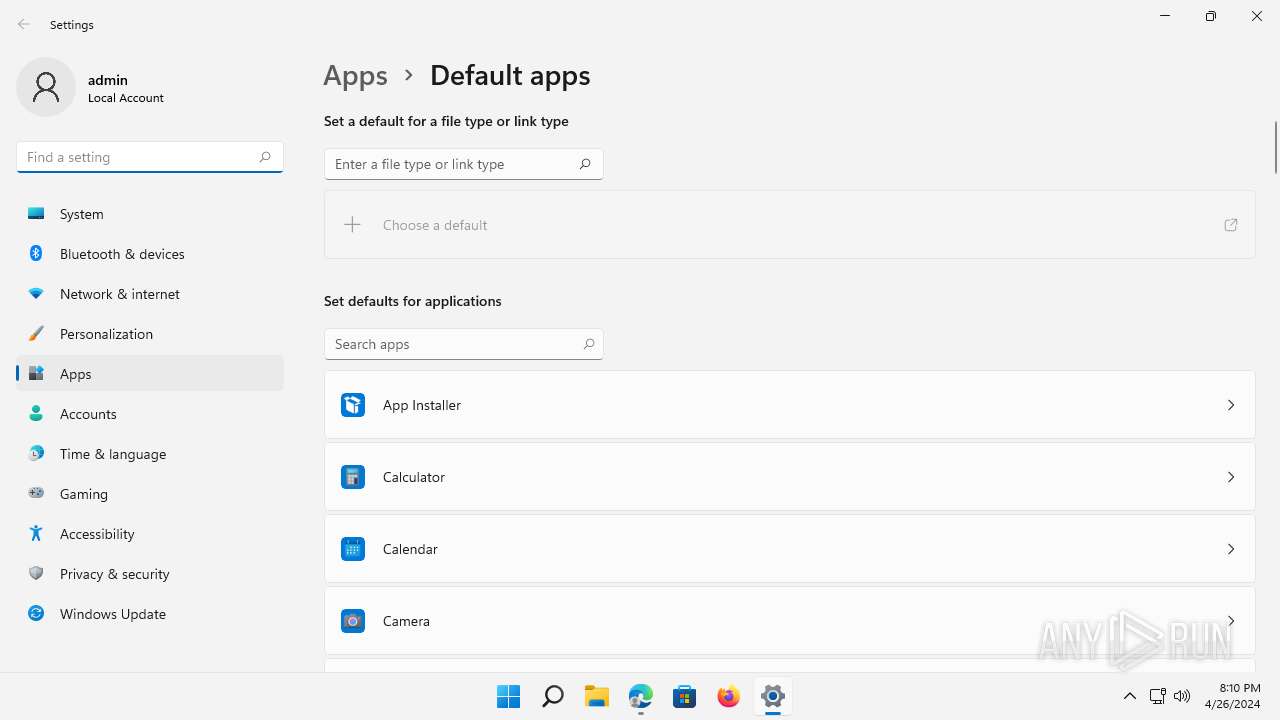Open Microsoft Store from taskbar

click(x=685, y=696)
